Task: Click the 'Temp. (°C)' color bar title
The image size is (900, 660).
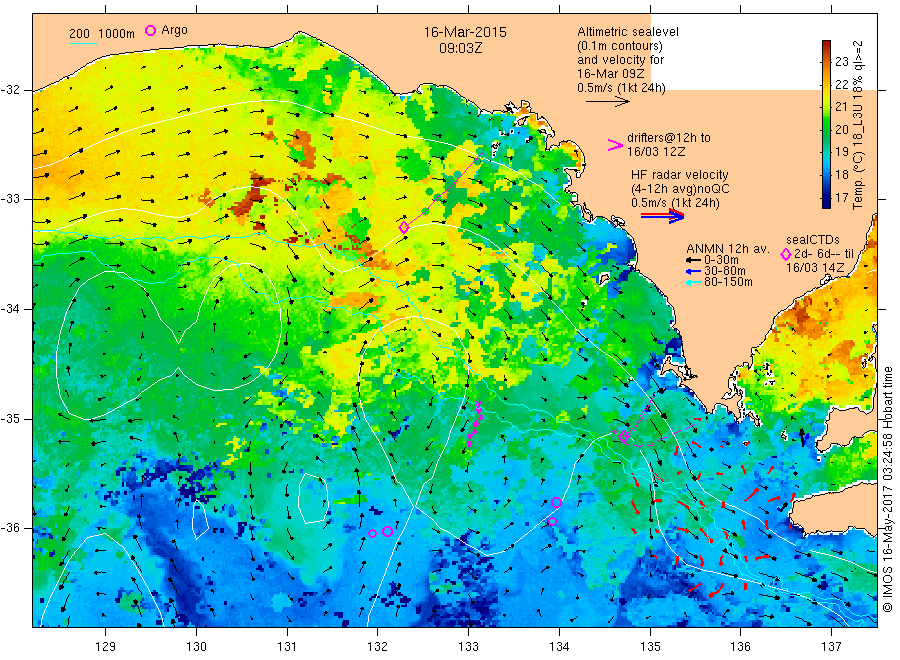Action: (x=858, y=180)
